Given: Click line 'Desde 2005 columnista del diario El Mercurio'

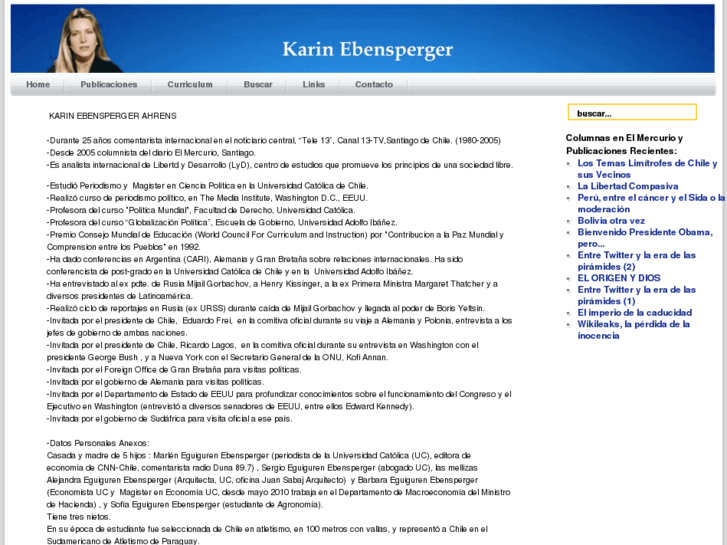Looking at the screenshot, I should [x=151, y=153].
